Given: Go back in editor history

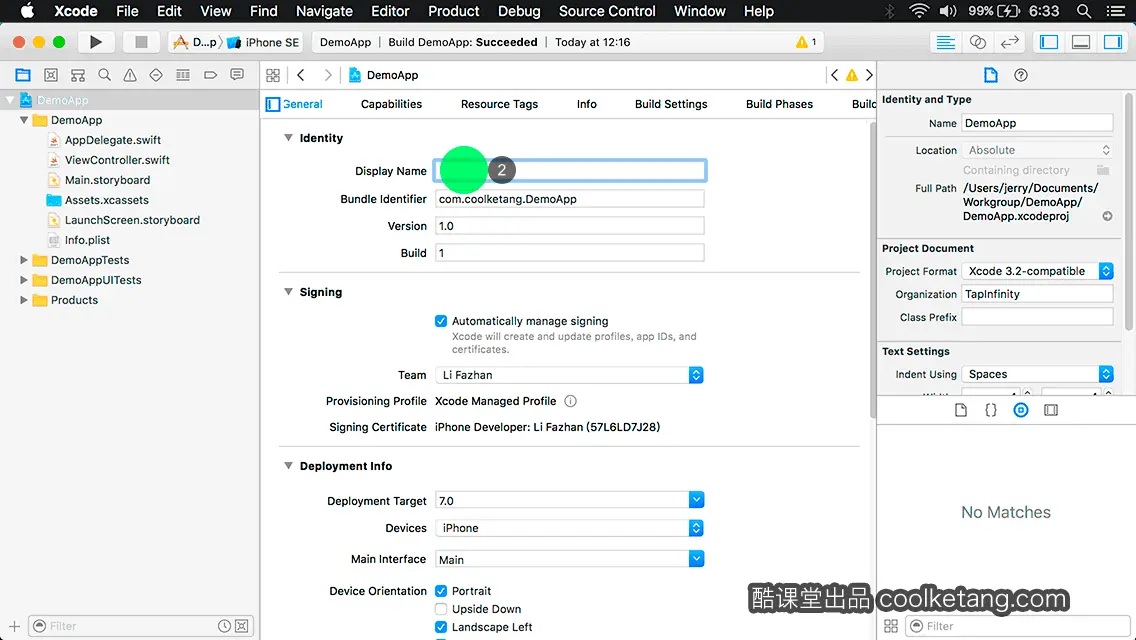Looking at the screenshot, I should (x=301, y=75).
